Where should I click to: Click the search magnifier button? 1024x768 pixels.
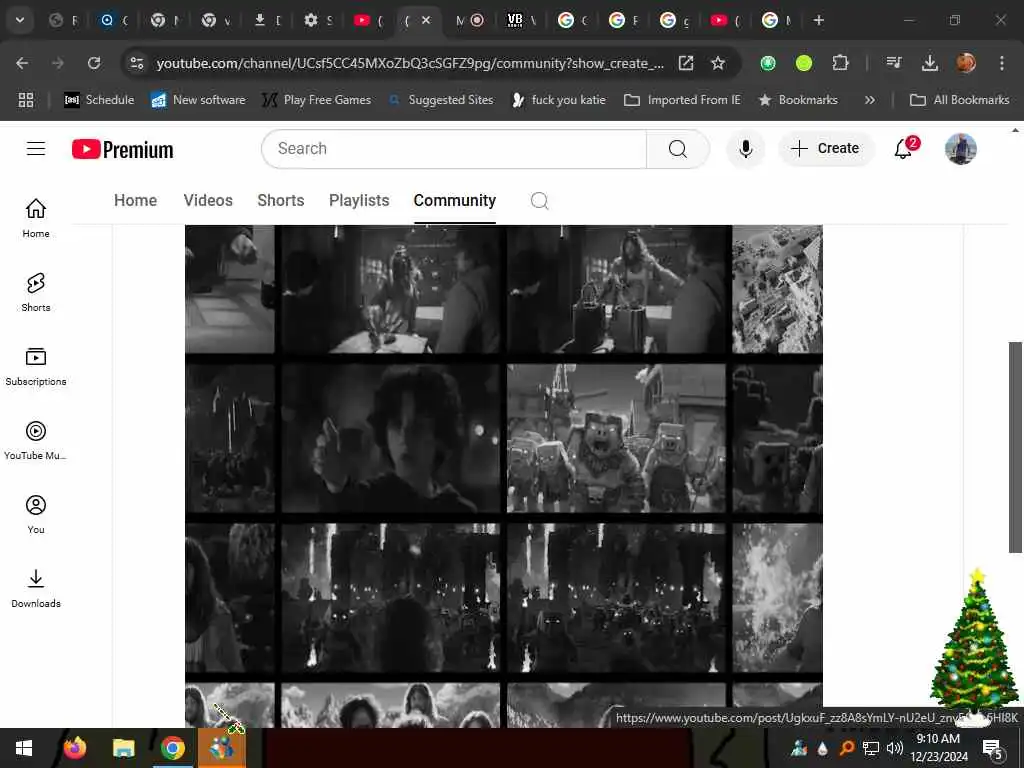click(678, 149)
